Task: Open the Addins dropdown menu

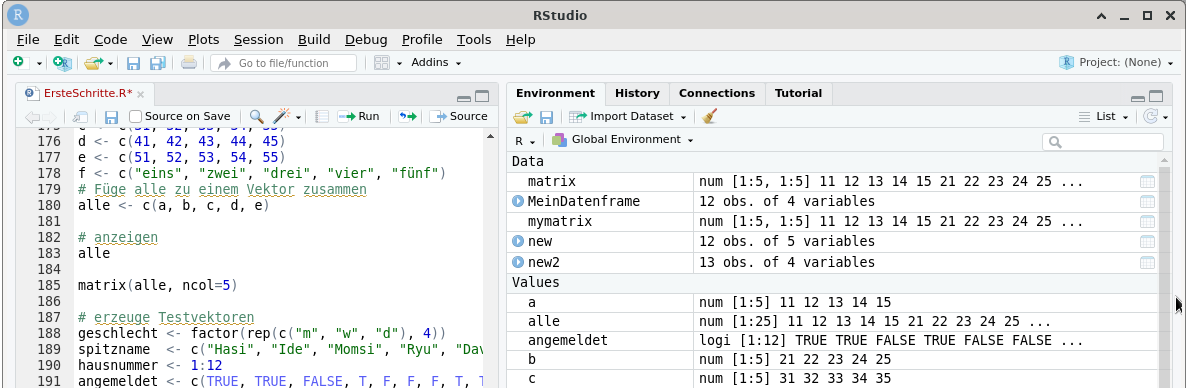Action: (x=436, y=63)
